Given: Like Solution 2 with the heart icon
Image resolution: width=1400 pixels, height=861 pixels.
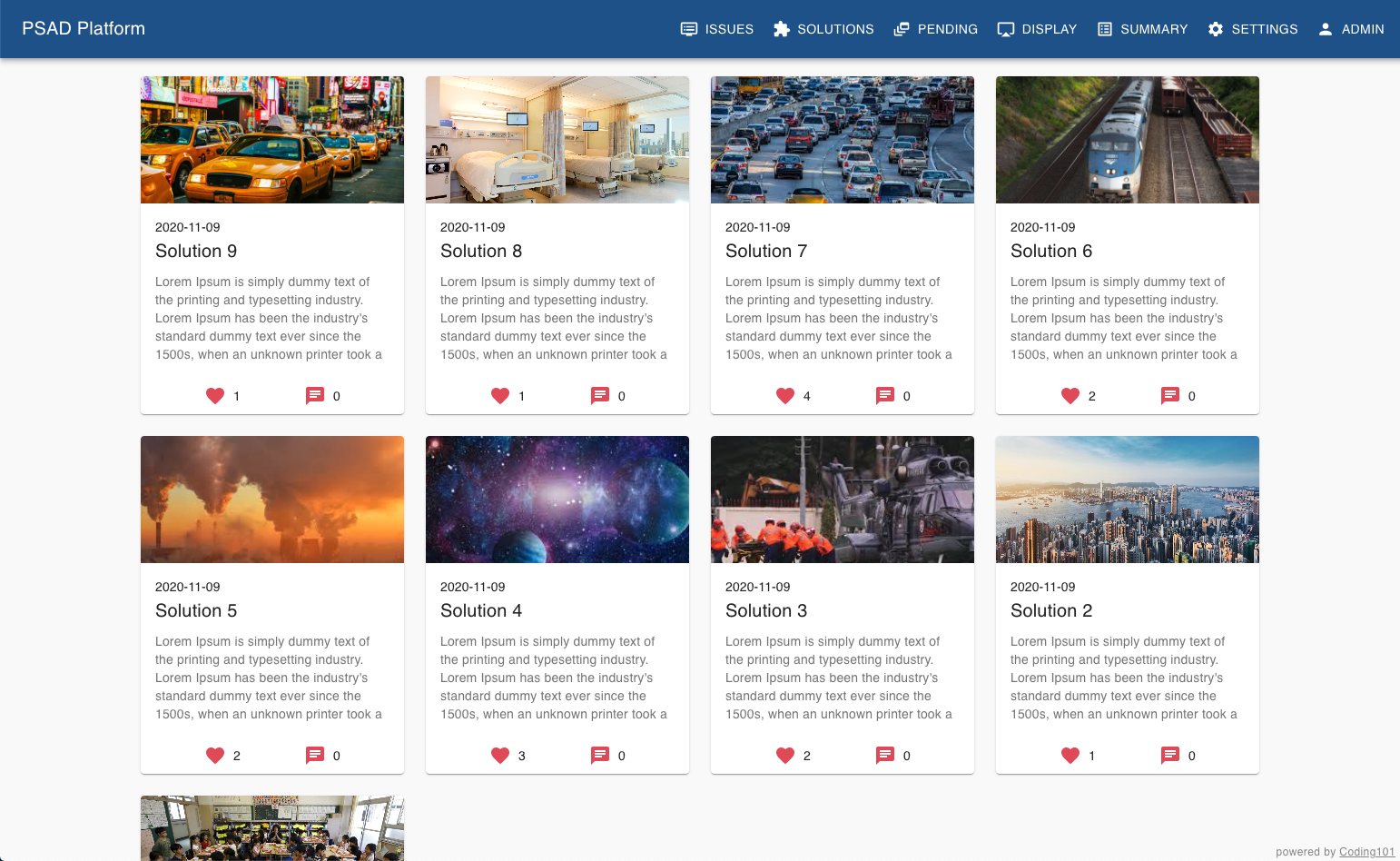Looking at the screenshot, I should (1070, 756).
